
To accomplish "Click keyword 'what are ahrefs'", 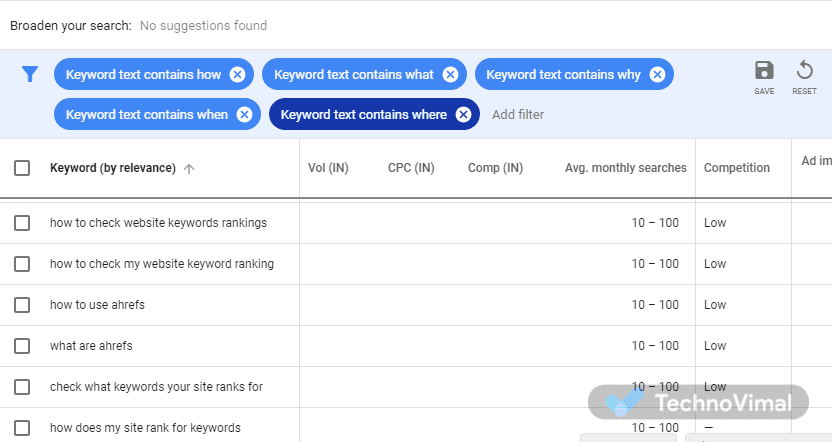I will click(91, 346).
